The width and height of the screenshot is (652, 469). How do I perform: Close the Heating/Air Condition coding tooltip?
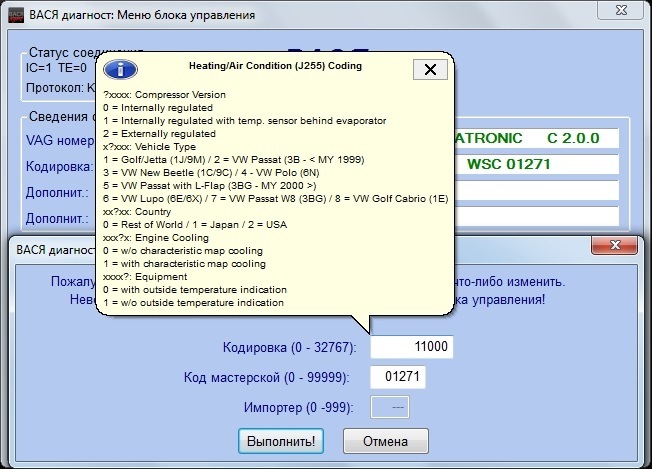point(430,69)
